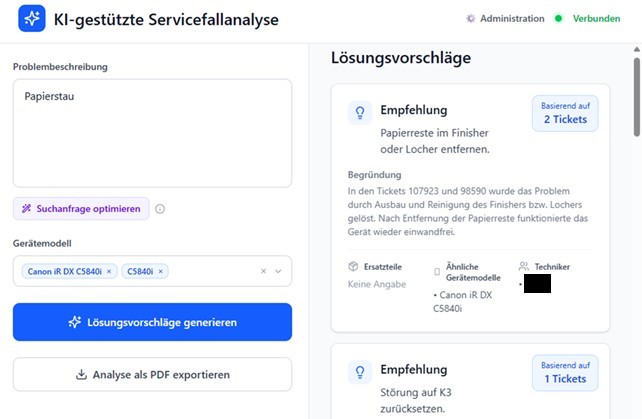Click into the Problembeschreibung text area

tap(152, 133)
